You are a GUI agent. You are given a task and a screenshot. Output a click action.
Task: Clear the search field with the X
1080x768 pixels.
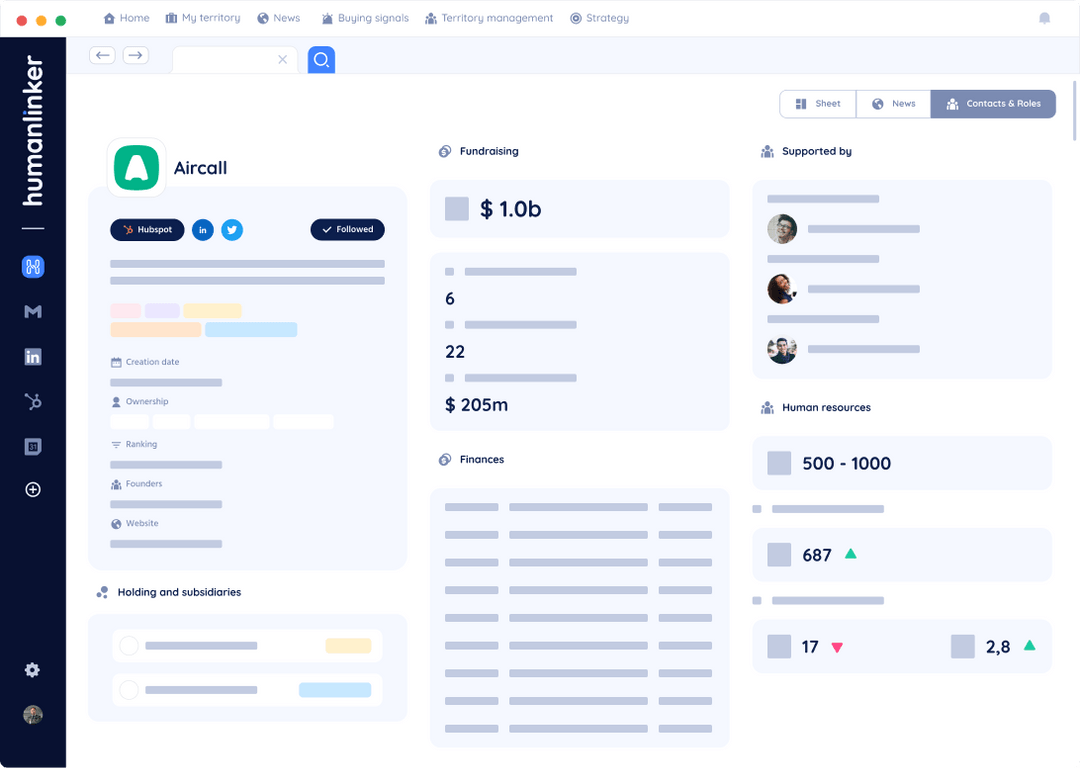click(282, 59)
